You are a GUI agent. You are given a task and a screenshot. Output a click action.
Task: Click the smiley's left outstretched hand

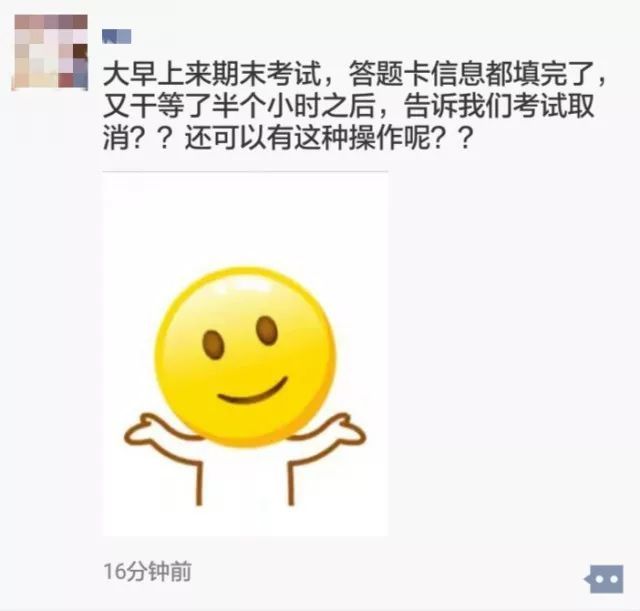(x=148, y=431)
